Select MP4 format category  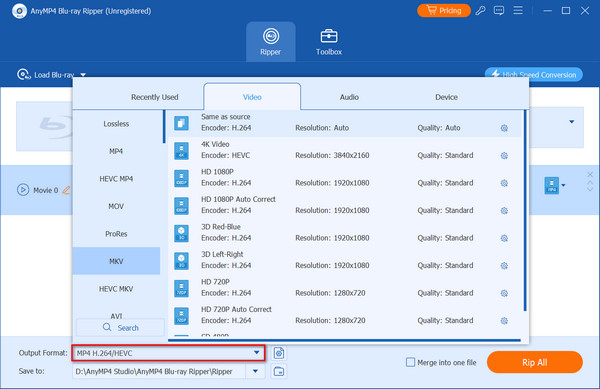tap(116, 151)
